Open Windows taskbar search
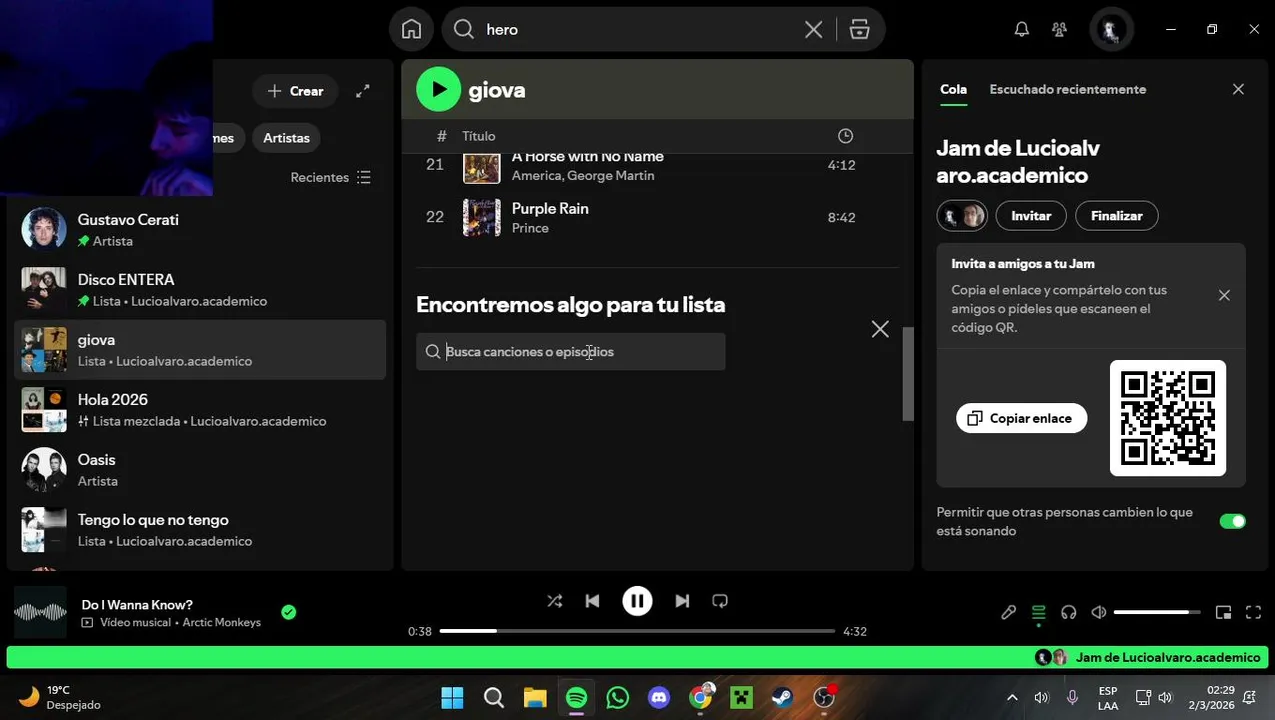 point(493,697)
